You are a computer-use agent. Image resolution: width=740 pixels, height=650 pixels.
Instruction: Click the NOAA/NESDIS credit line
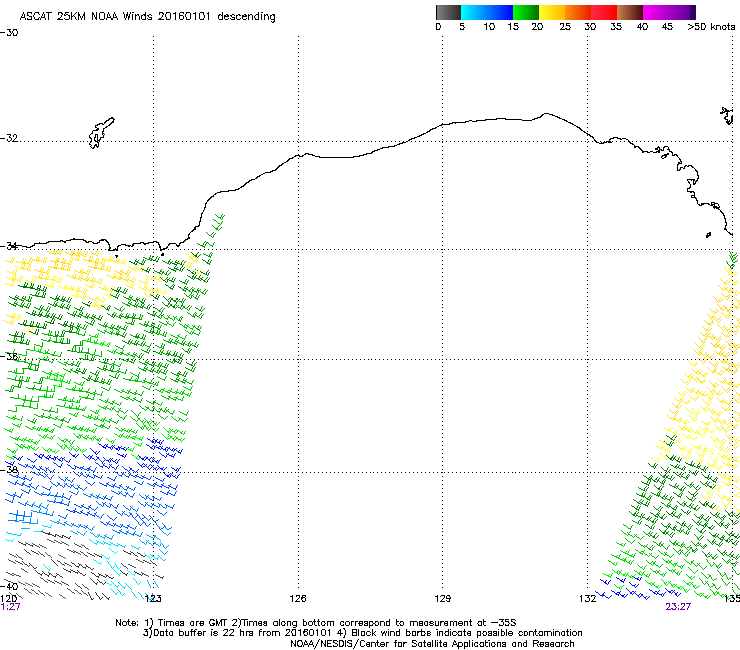click(432, 644)
